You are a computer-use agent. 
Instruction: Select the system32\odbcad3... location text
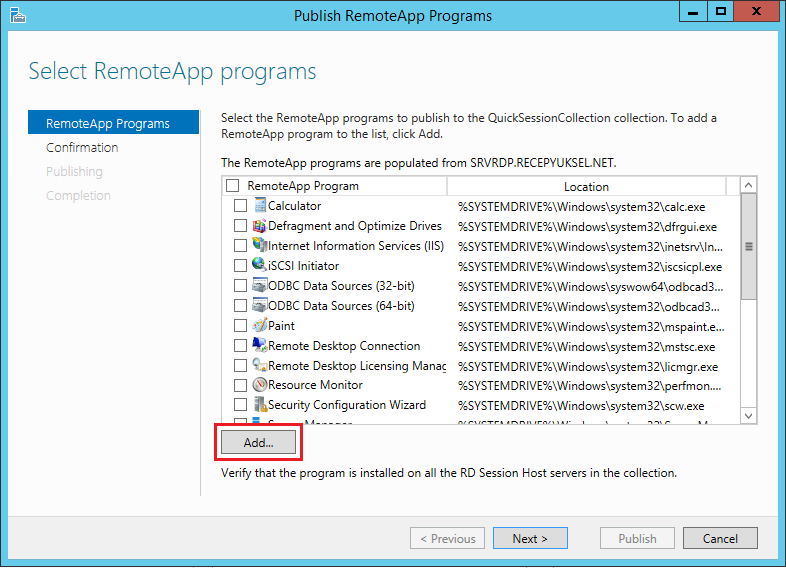(x=588, y=307)
